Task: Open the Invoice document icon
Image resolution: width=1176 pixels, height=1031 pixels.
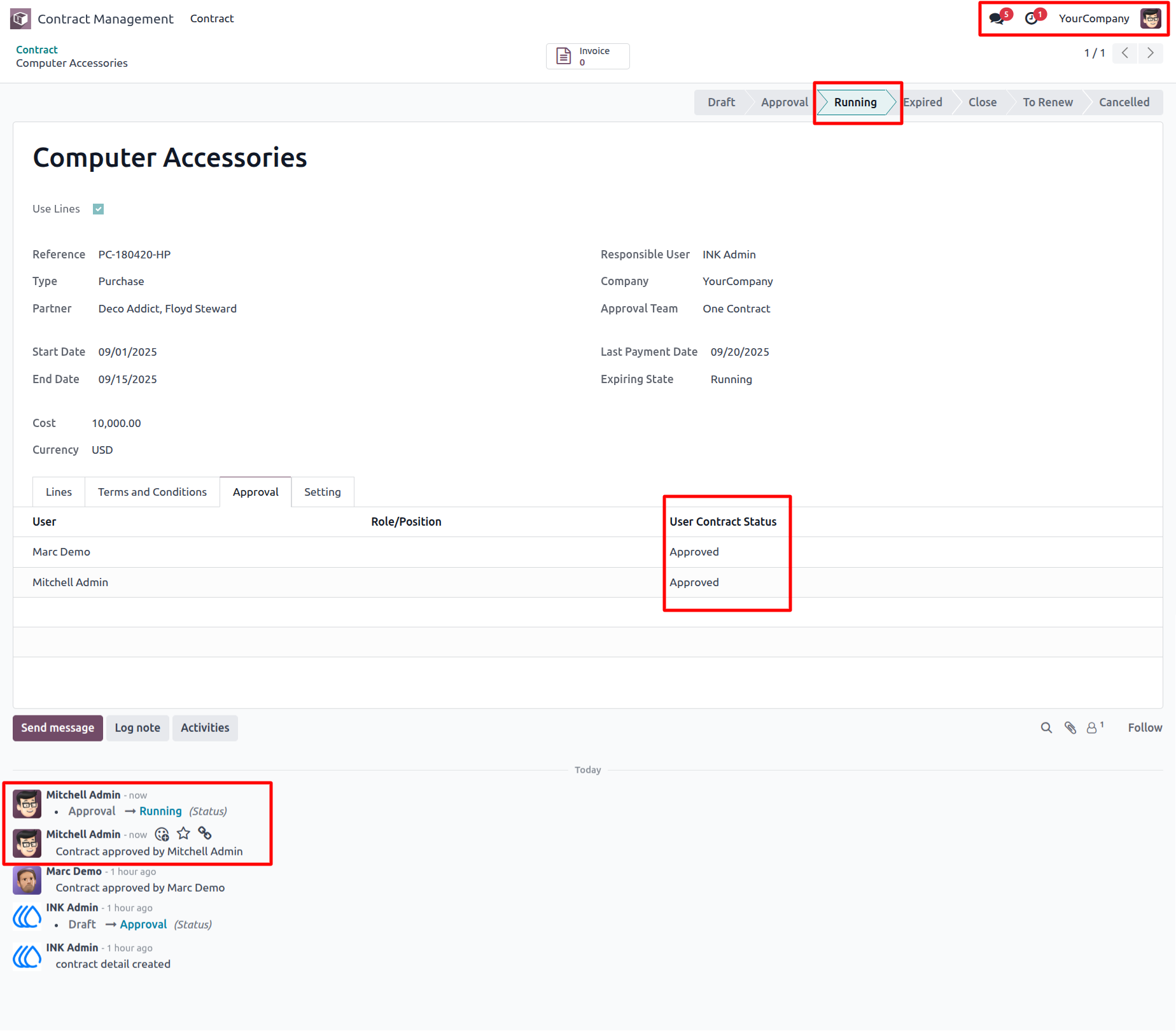Action: tap(563, 56)
